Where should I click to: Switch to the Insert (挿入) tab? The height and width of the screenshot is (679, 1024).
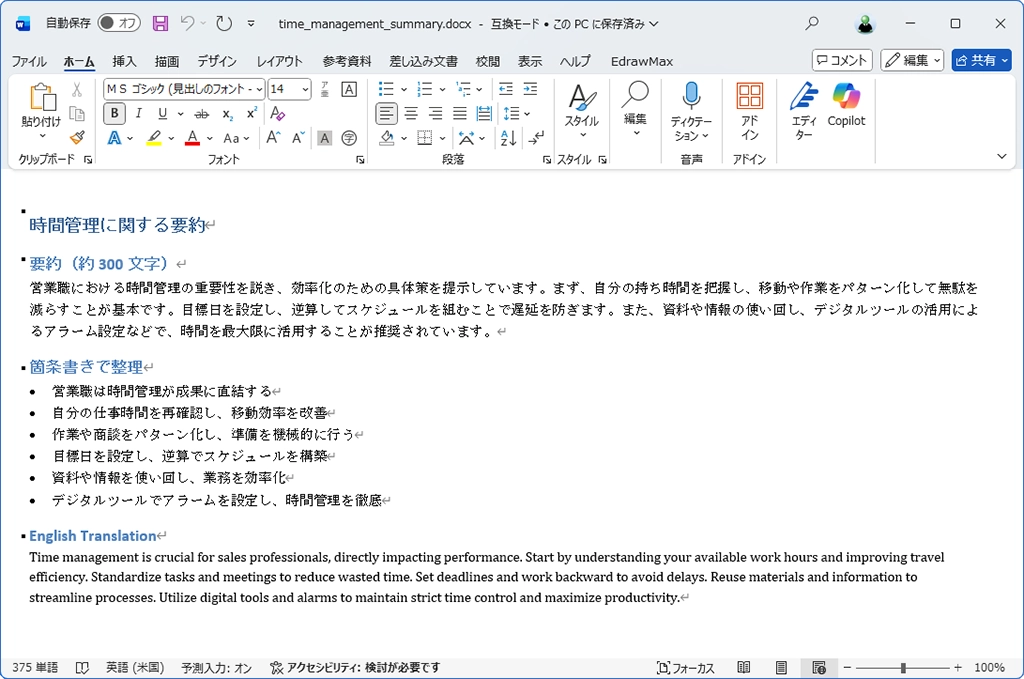(125, 61)
